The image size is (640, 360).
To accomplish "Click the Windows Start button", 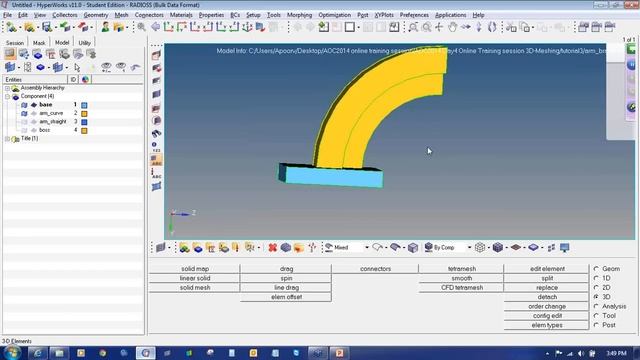I will 12,353.
